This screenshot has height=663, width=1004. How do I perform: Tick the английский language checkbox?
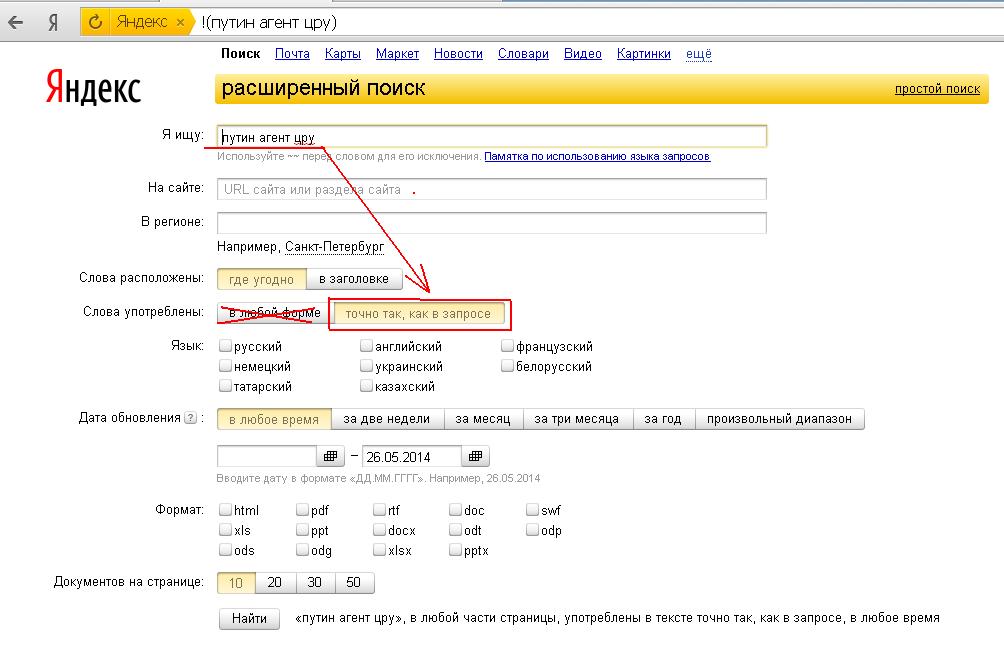tap(366, 346)
